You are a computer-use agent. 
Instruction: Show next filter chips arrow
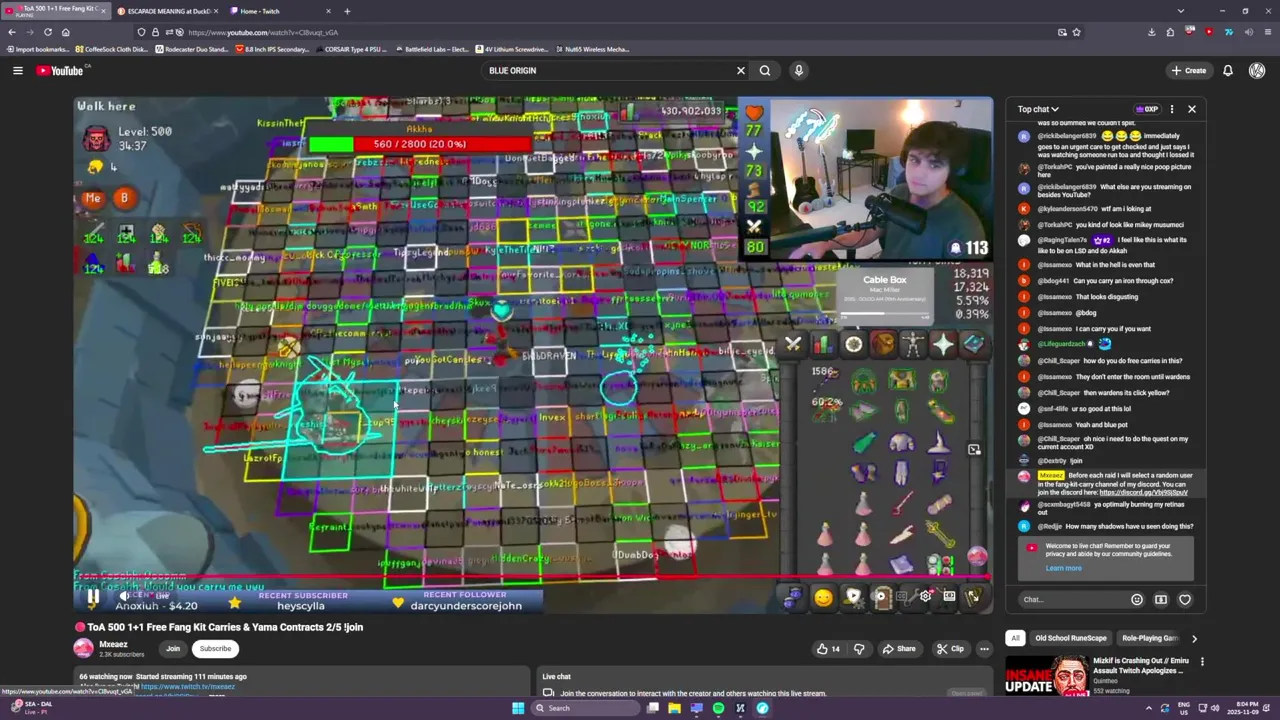[x=1194, y=638]
